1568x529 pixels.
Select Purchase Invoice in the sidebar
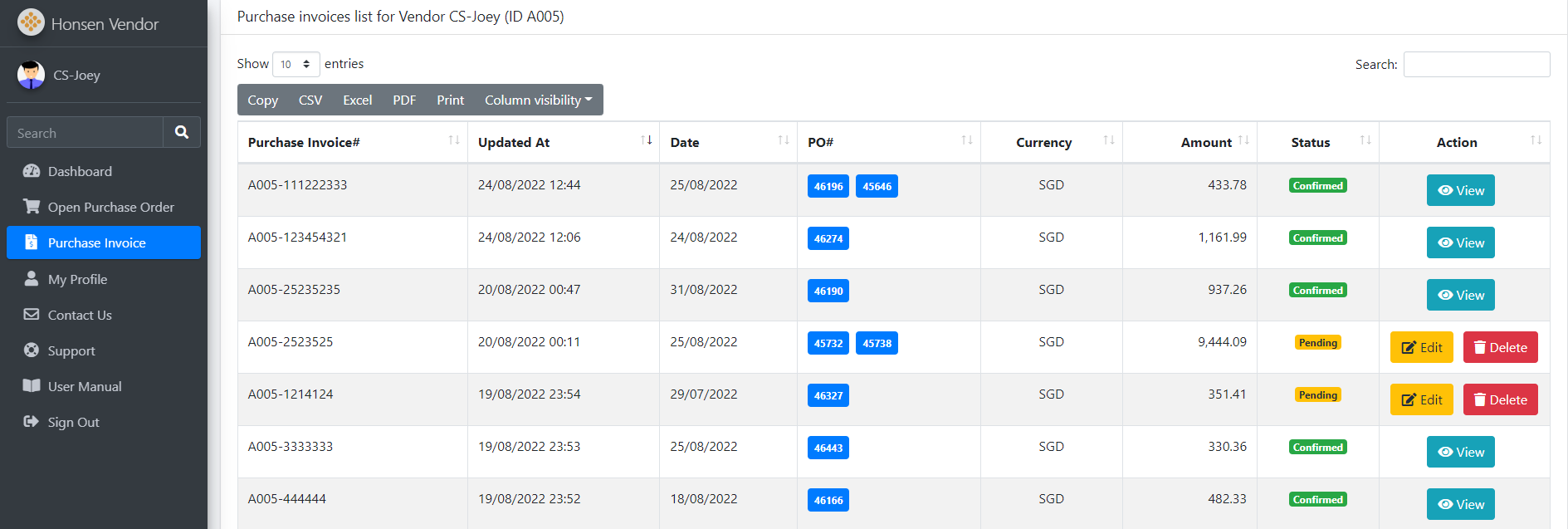click(96, 242)
